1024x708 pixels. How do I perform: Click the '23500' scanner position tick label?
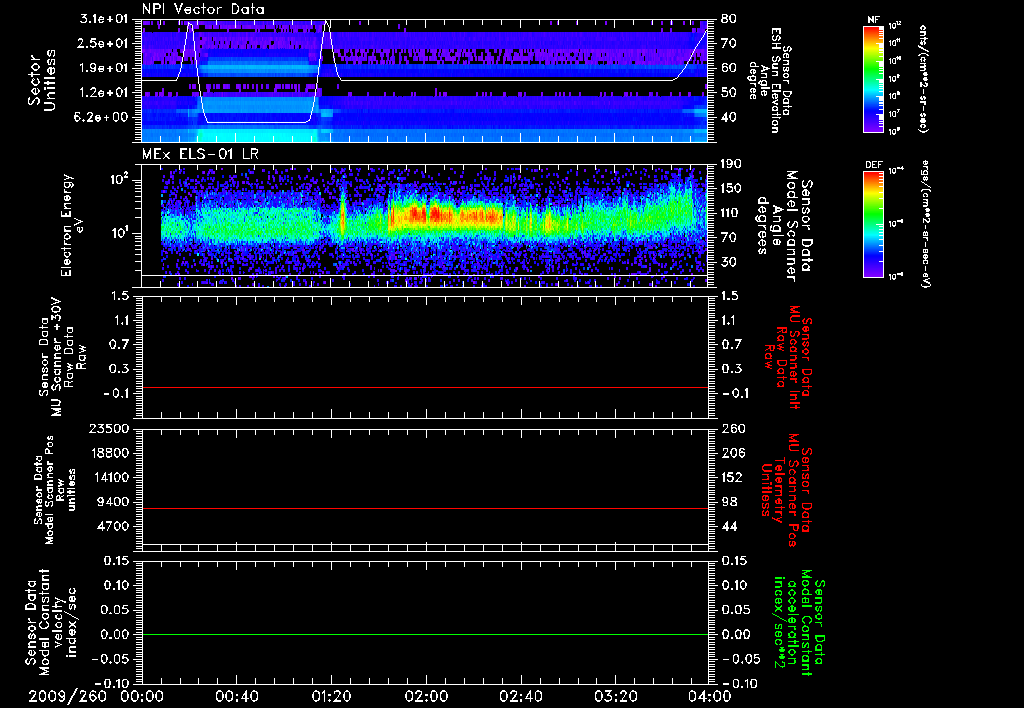[108, 428]
